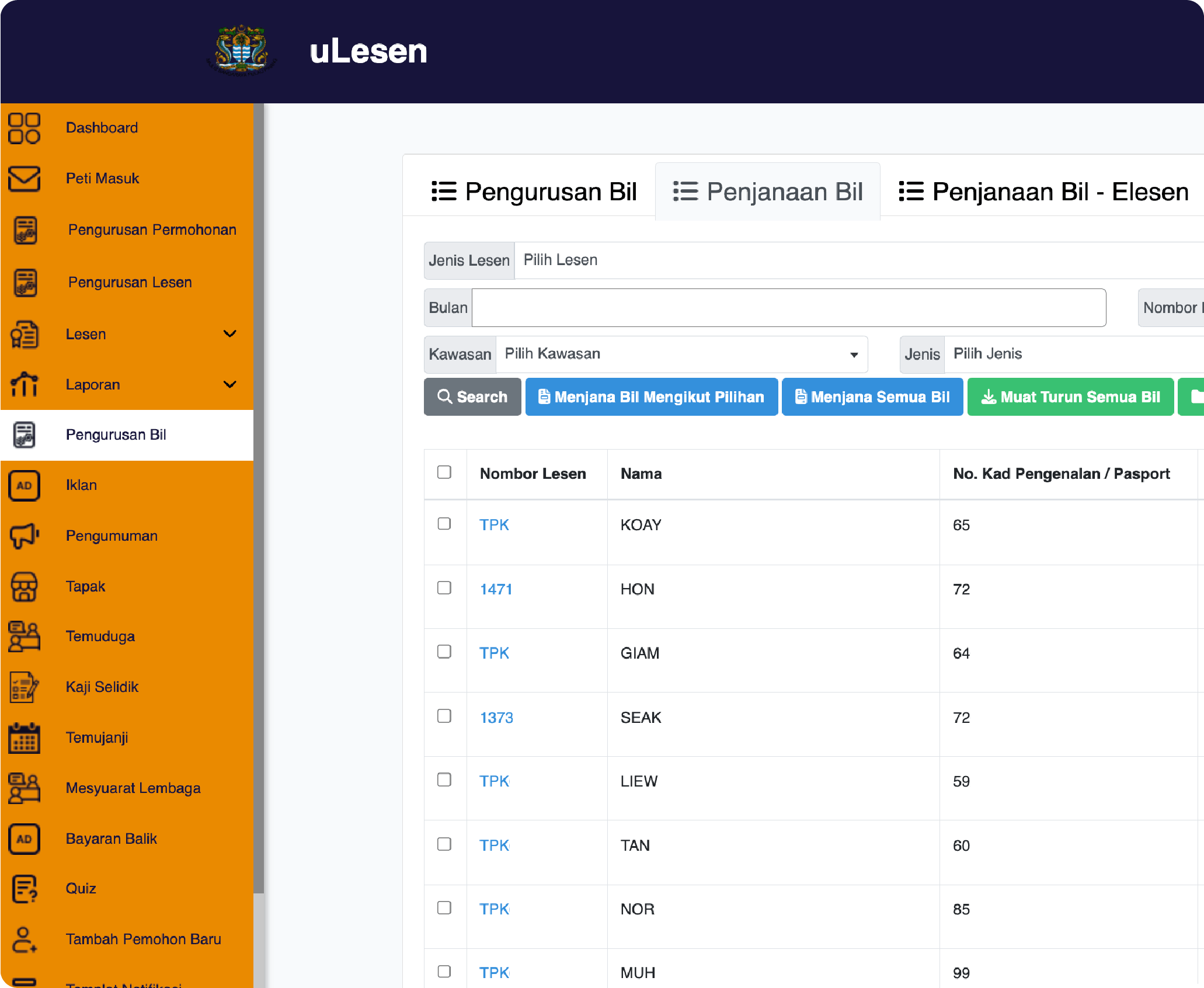Viewport: 1204px width, 988px height.
Task: Click the Dashboard grid icon in sidebar
Action: click(24, 128)
